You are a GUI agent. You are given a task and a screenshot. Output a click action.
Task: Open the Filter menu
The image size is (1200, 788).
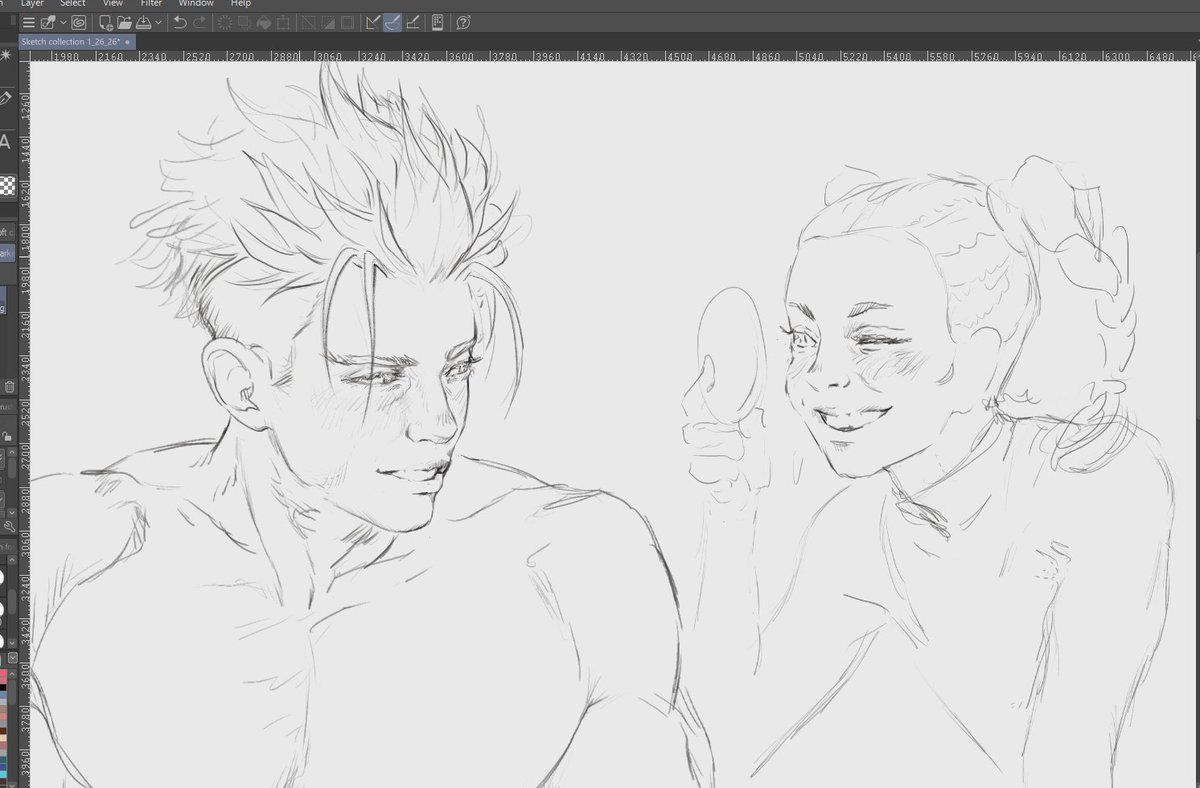151,4
